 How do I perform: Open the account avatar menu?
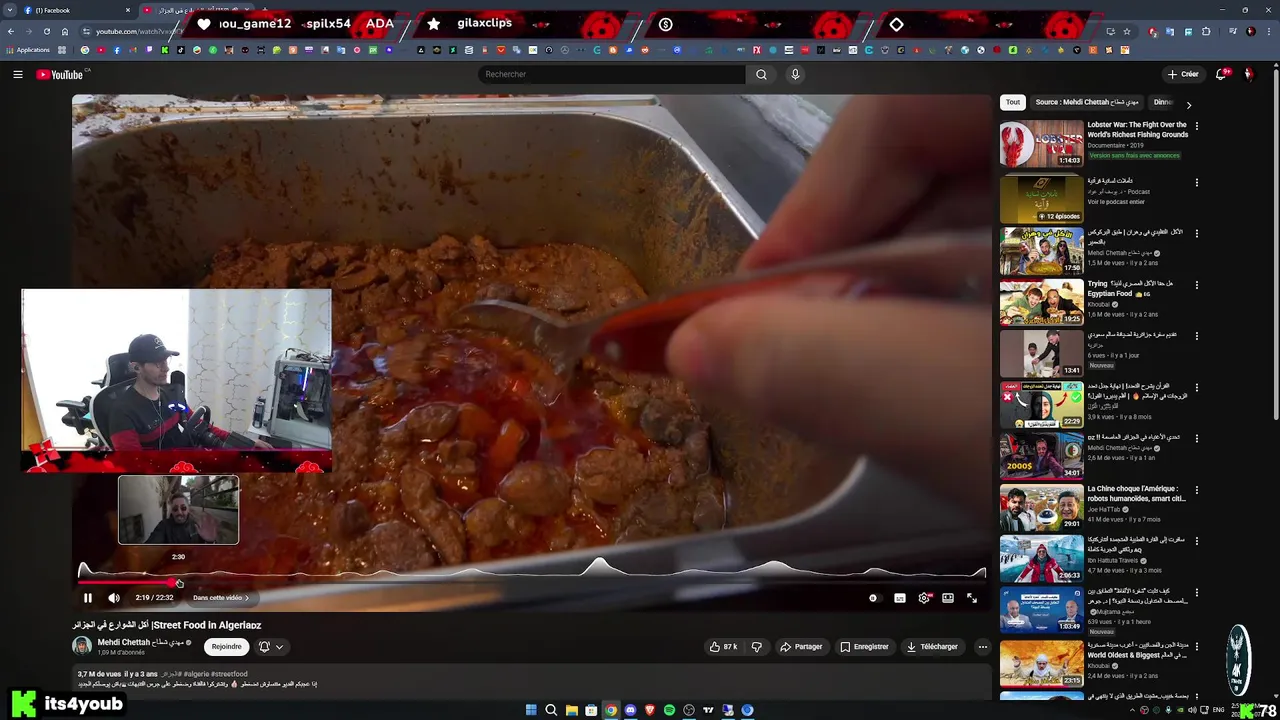tap(1249, 74)
